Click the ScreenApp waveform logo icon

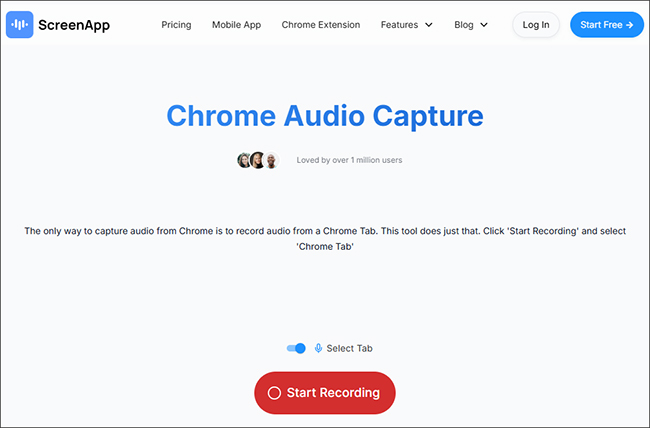point(19,24)
